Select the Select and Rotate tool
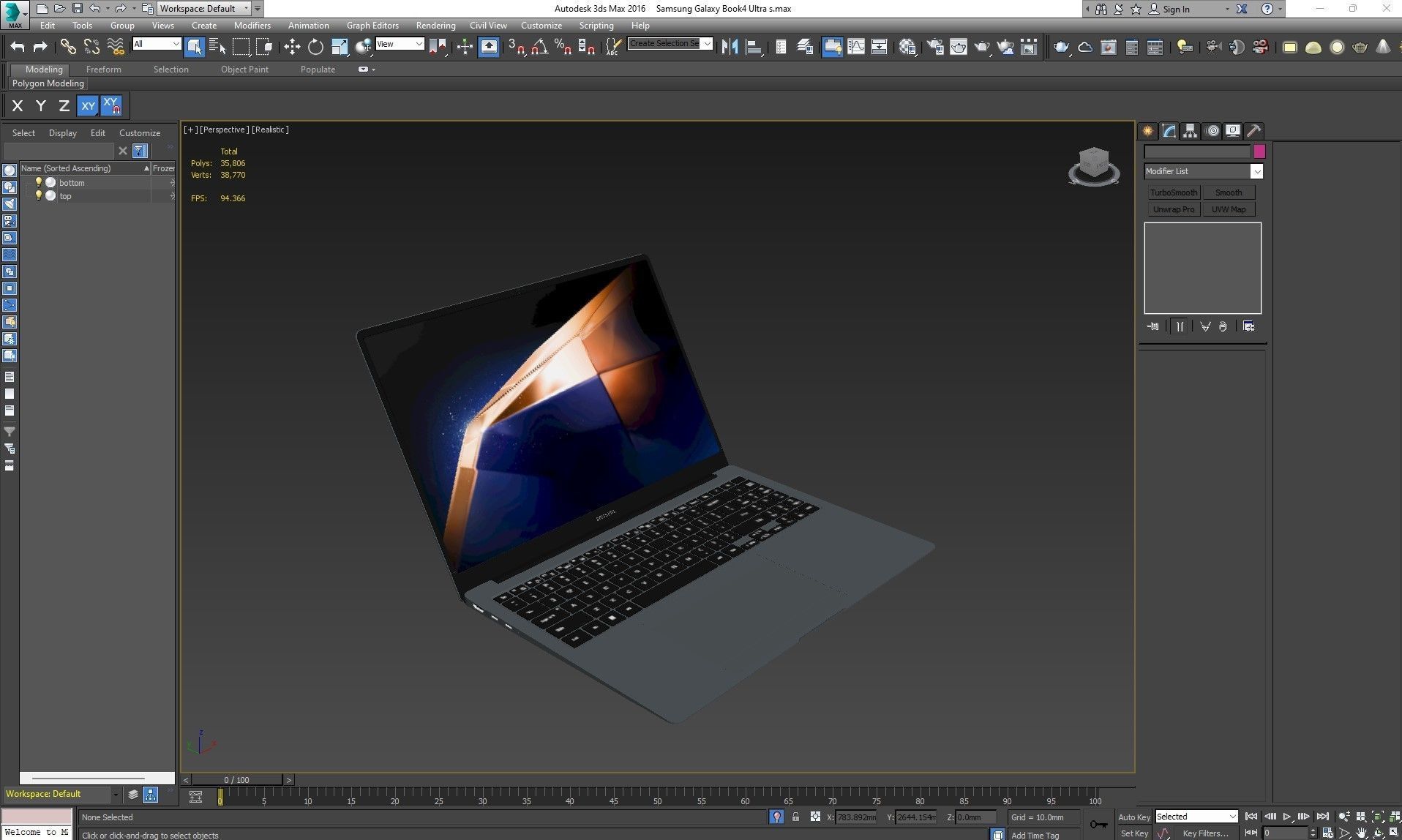Image resolution: width=1402 pixels, height=840 pixels. pos(315,47)
